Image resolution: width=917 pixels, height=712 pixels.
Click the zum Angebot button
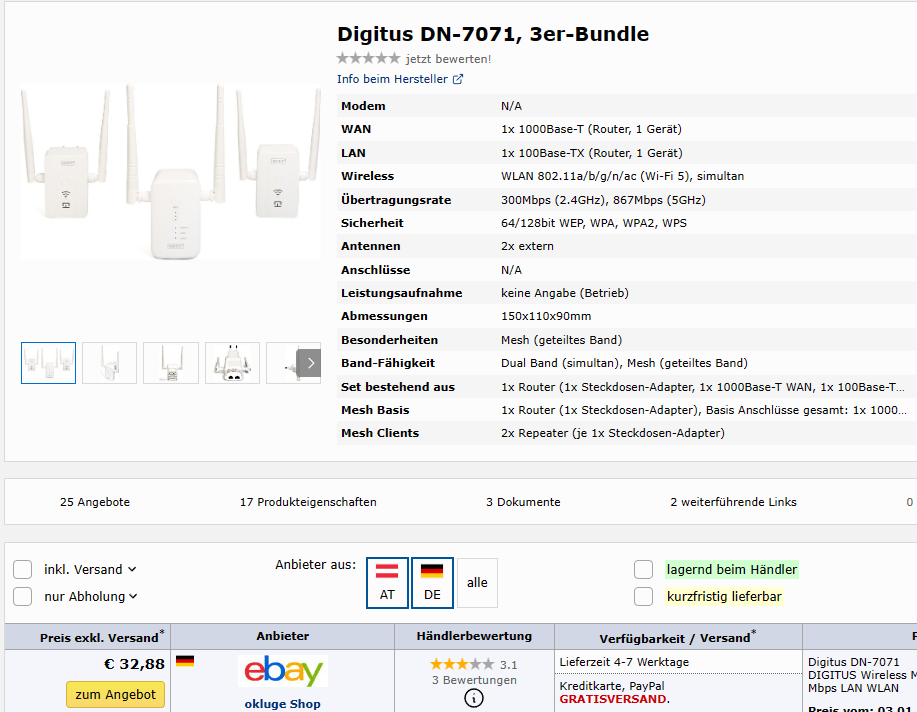tap(115, 694)
